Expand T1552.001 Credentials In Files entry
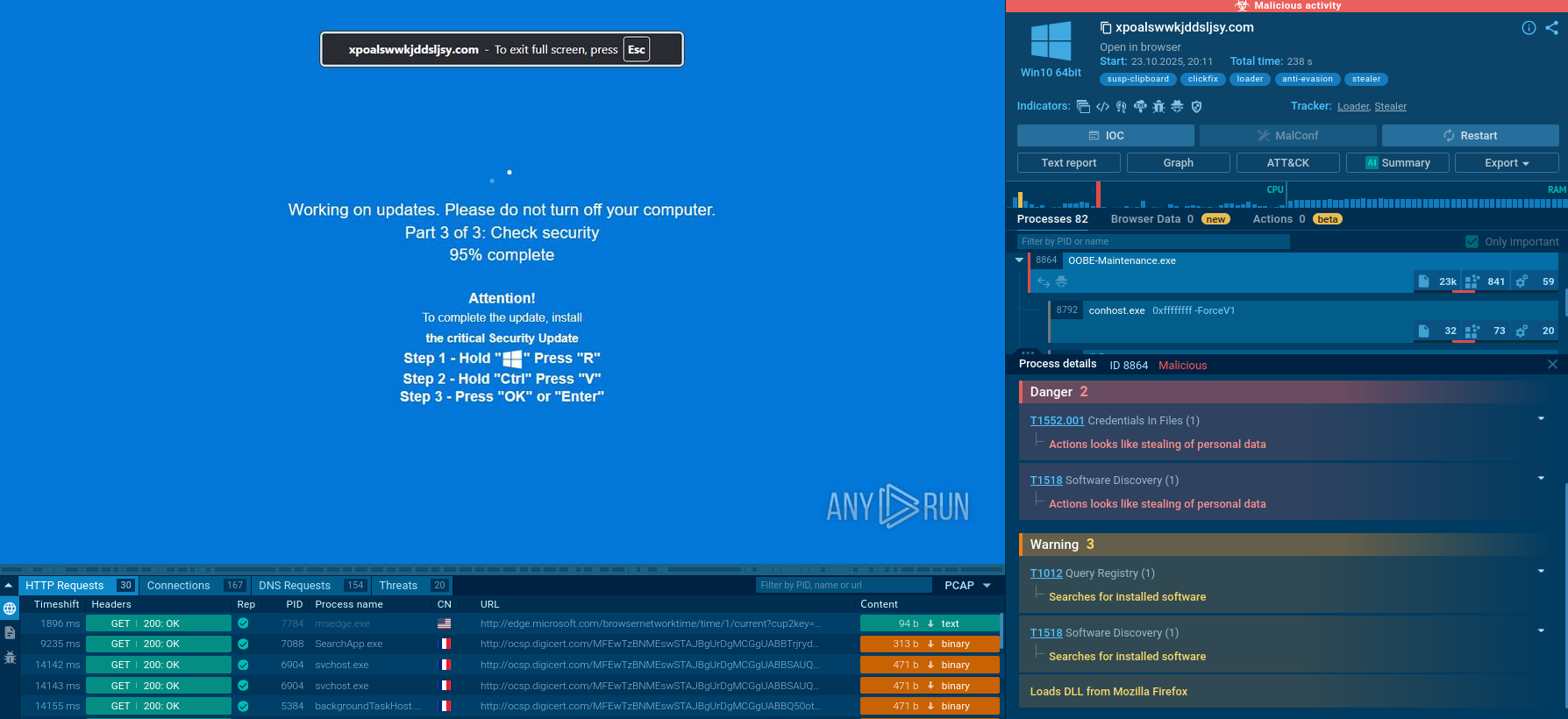 (x=1540, y=419)
